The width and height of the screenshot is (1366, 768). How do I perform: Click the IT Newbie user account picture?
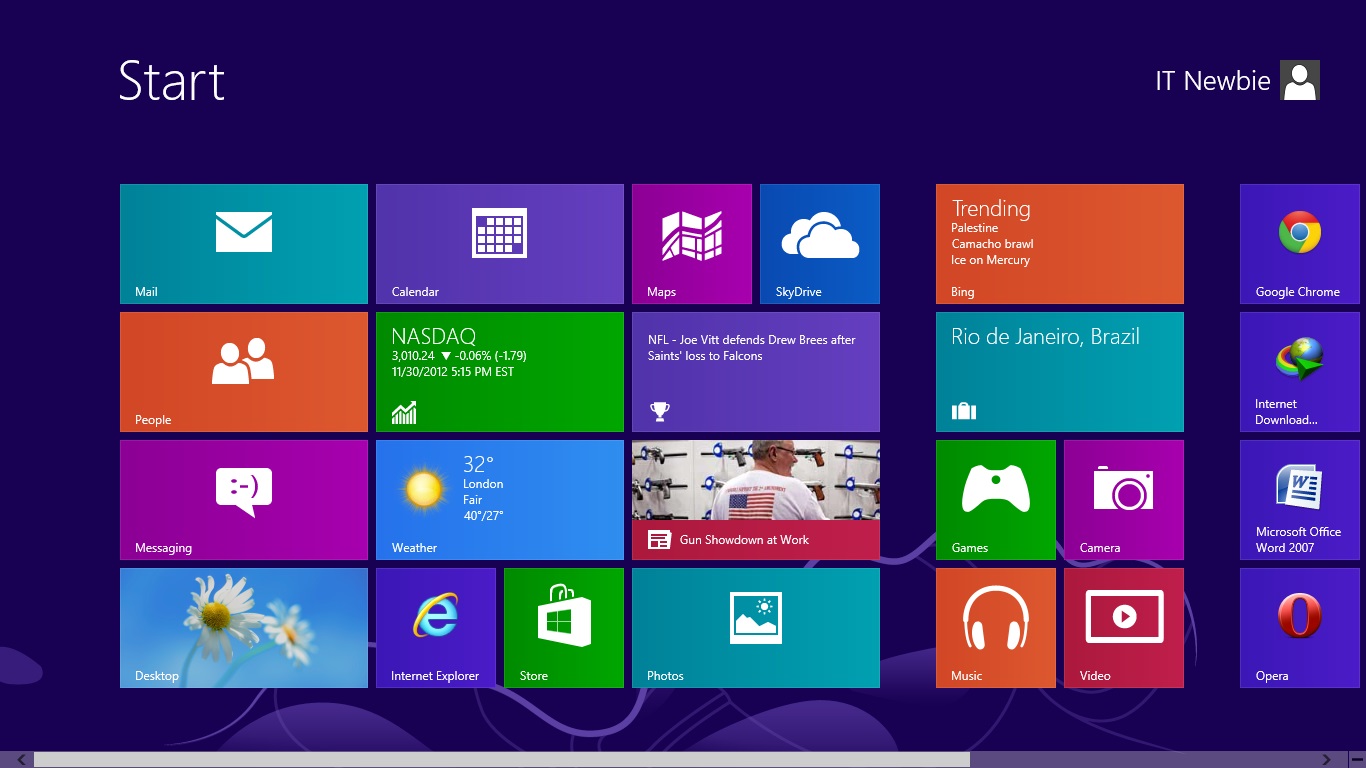pos(1300,80)
